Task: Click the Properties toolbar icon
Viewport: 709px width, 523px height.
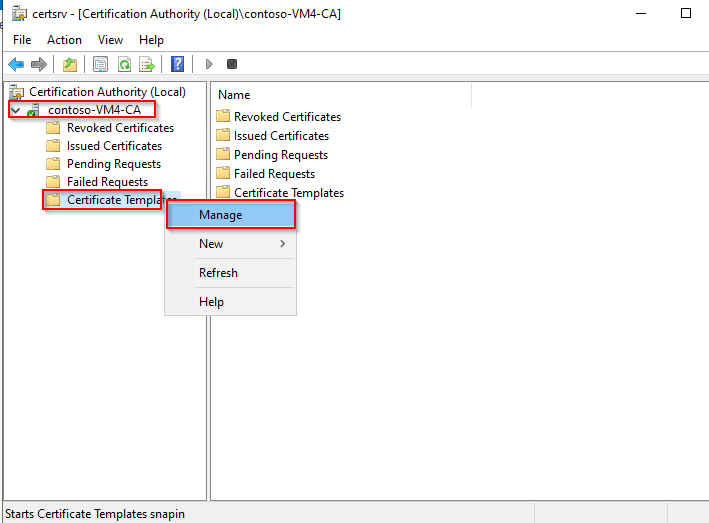Action: [100, 64]
